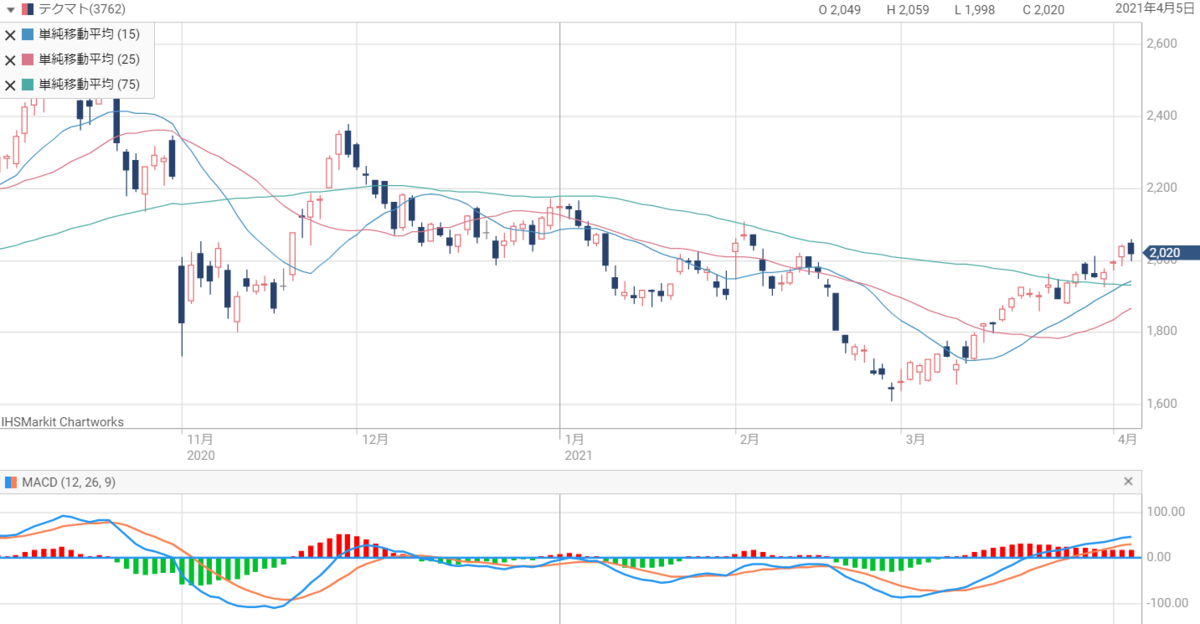Screen dimensions: 1200x624
Task: Click the MACD indicator color icon
Action: (x=10, y=483)
